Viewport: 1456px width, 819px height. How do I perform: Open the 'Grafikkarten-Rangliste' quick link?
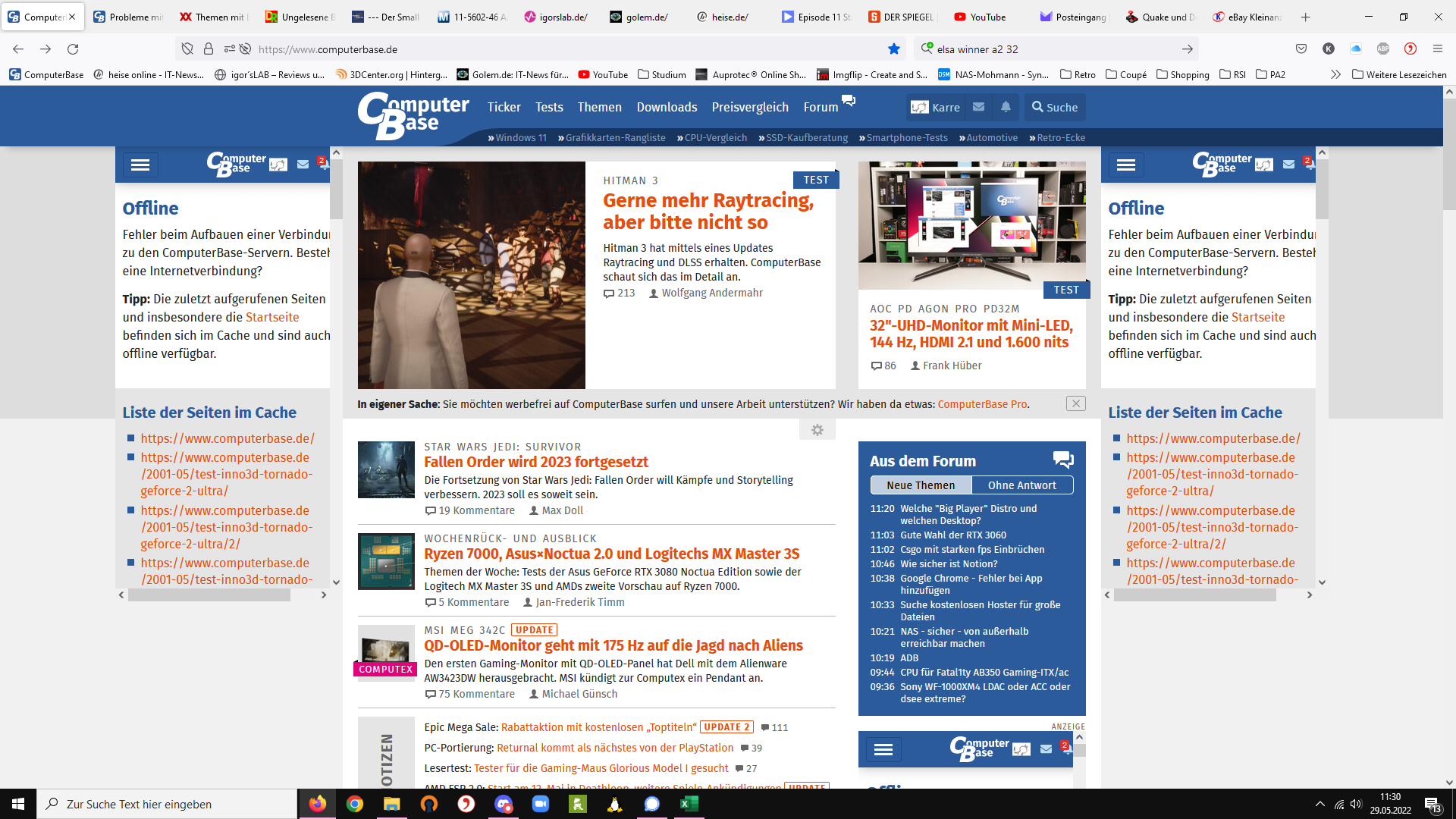611,138
